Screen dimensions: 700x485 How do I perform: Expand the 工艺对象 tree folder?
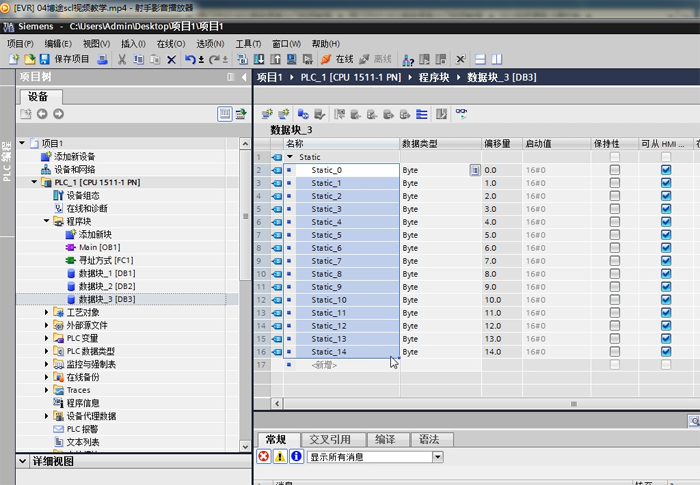click(46, 312)
